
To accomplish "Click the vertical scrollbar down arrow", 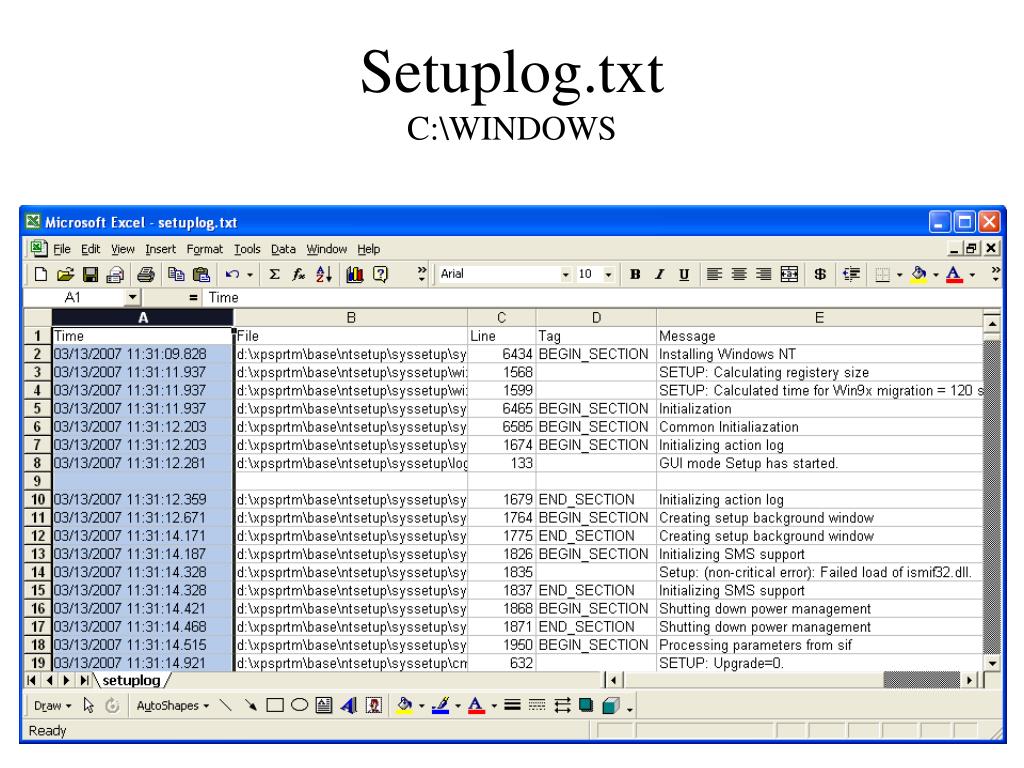I will 992,662.
